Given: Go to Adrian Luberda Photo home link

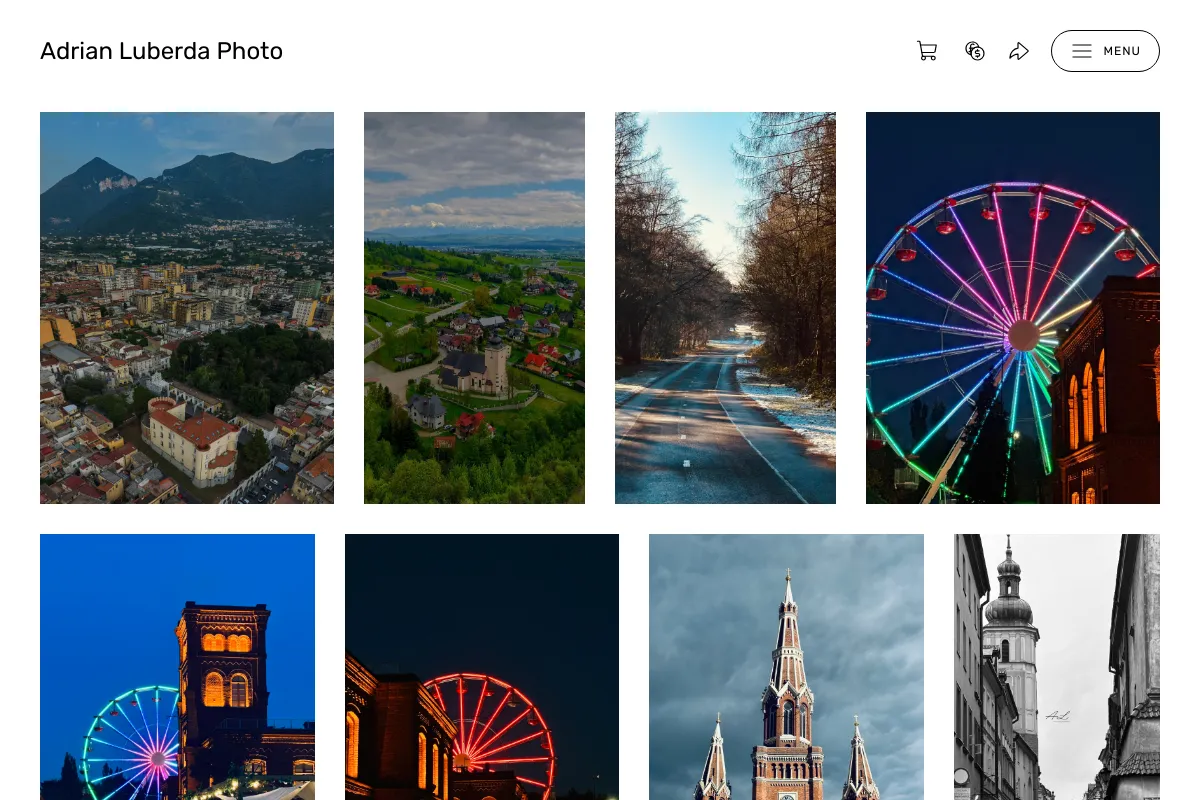Looking at the screenshot, I should click(161, 51).
